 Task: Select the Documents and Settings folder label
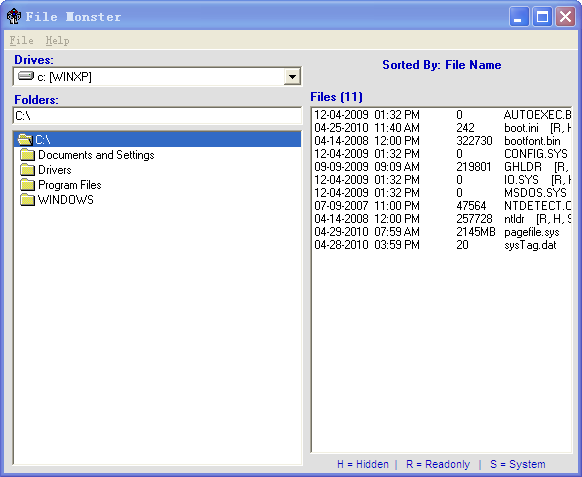click(96, 155)
